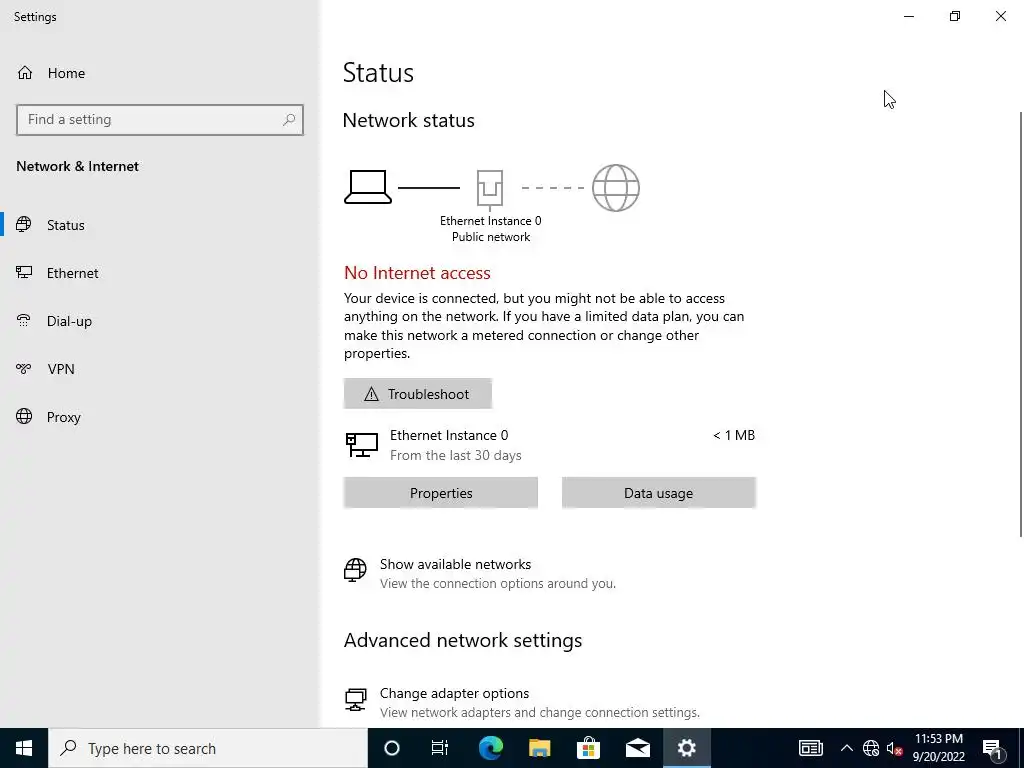Click the Settings page vertical scrollbar
Image resolution: width=1024 pixels, height=768 pixels.
(x=1020, y=324)
